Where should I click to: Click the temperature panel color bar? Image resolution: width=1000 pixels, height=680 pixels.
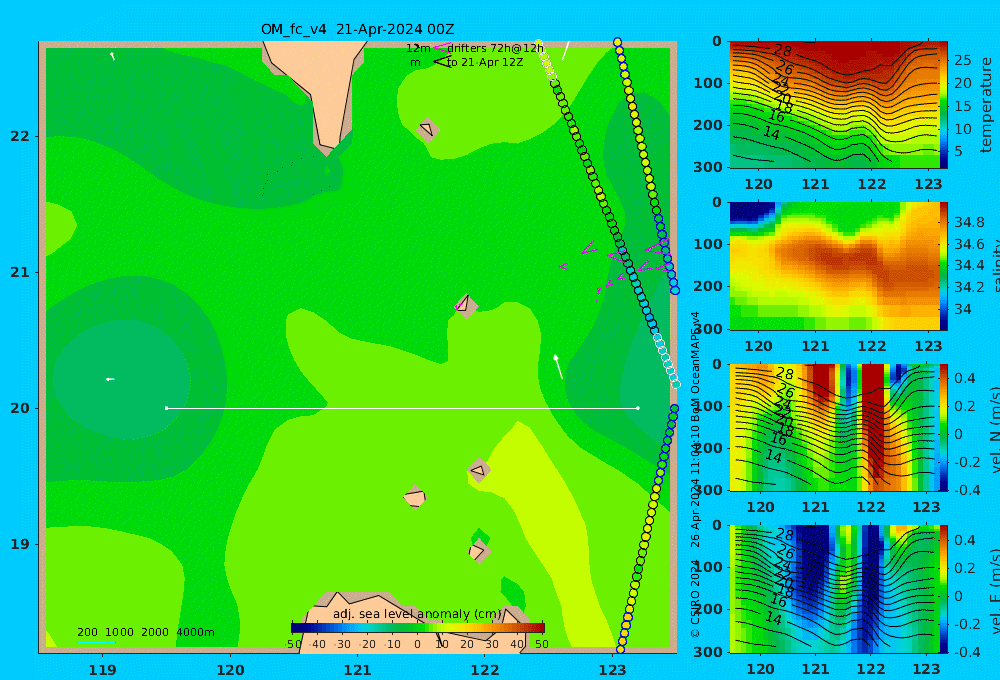[x=944, y=105]
